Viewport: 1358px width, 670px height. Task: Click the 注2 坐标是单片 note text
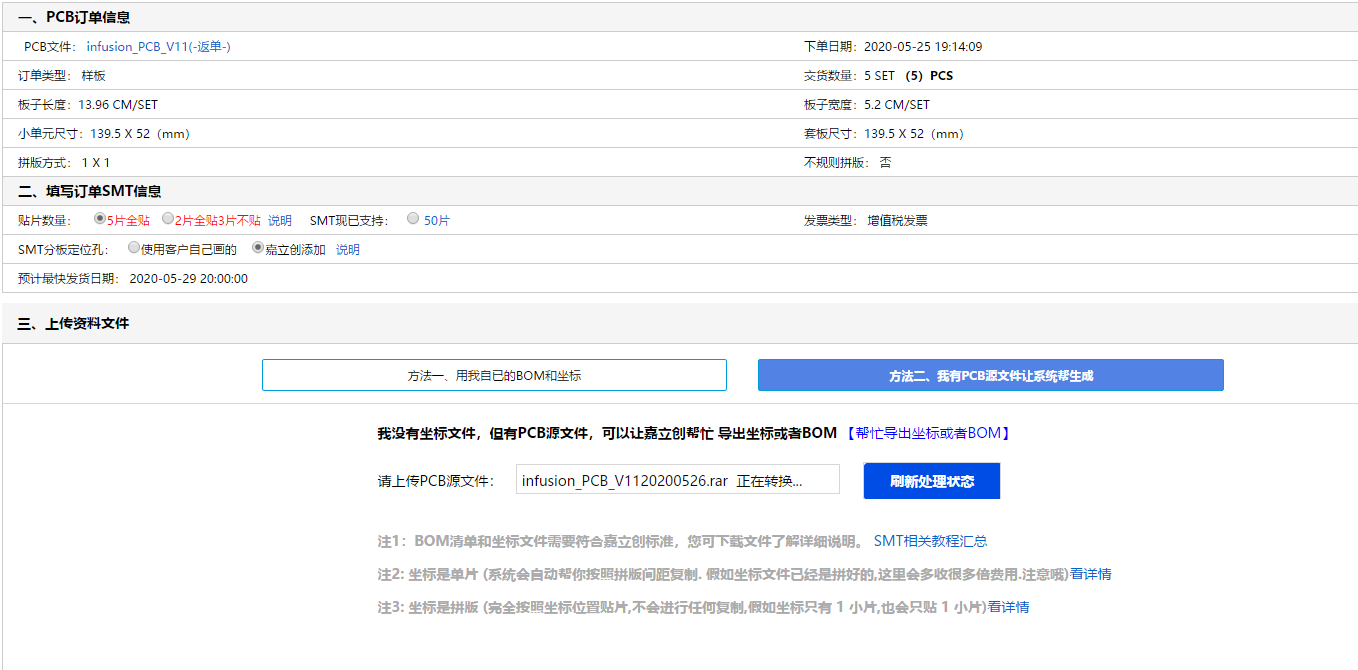tap(723, 574)
